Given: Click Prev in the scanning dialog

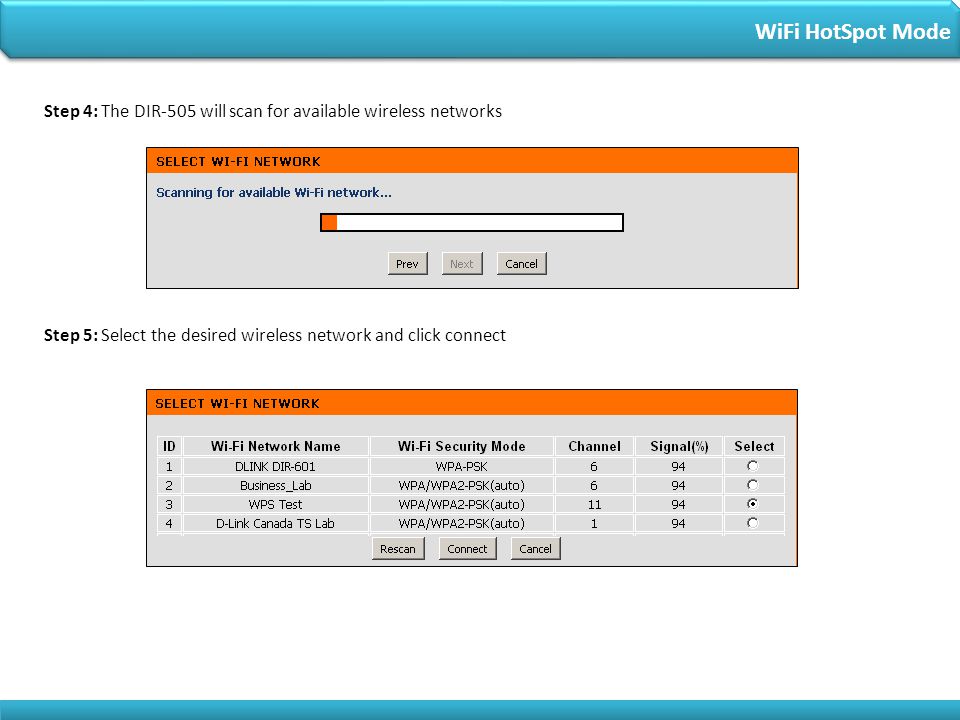Looking at the screenshot, I should tap(407, 264).
